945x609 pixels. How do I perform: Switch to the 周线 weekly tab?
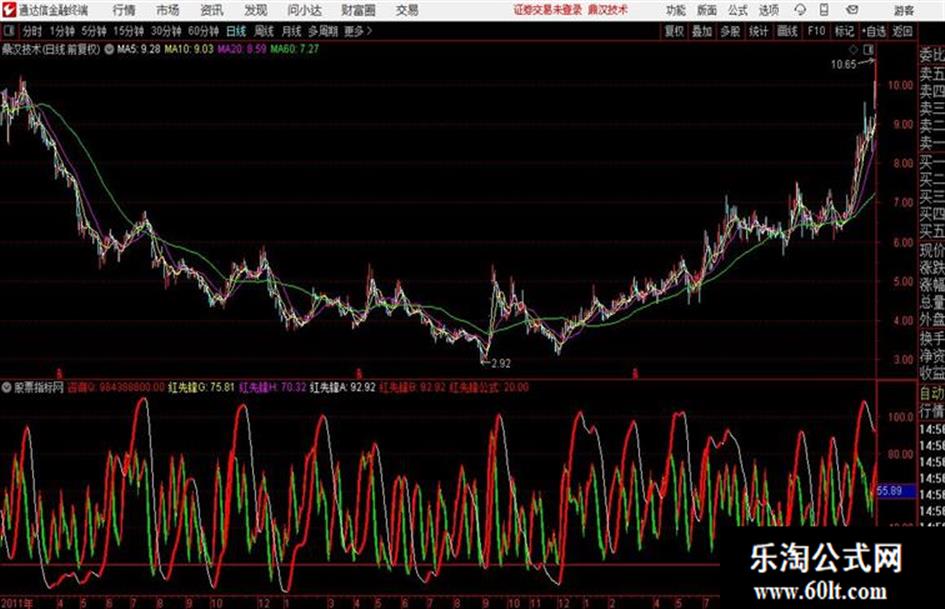[264, 31]
